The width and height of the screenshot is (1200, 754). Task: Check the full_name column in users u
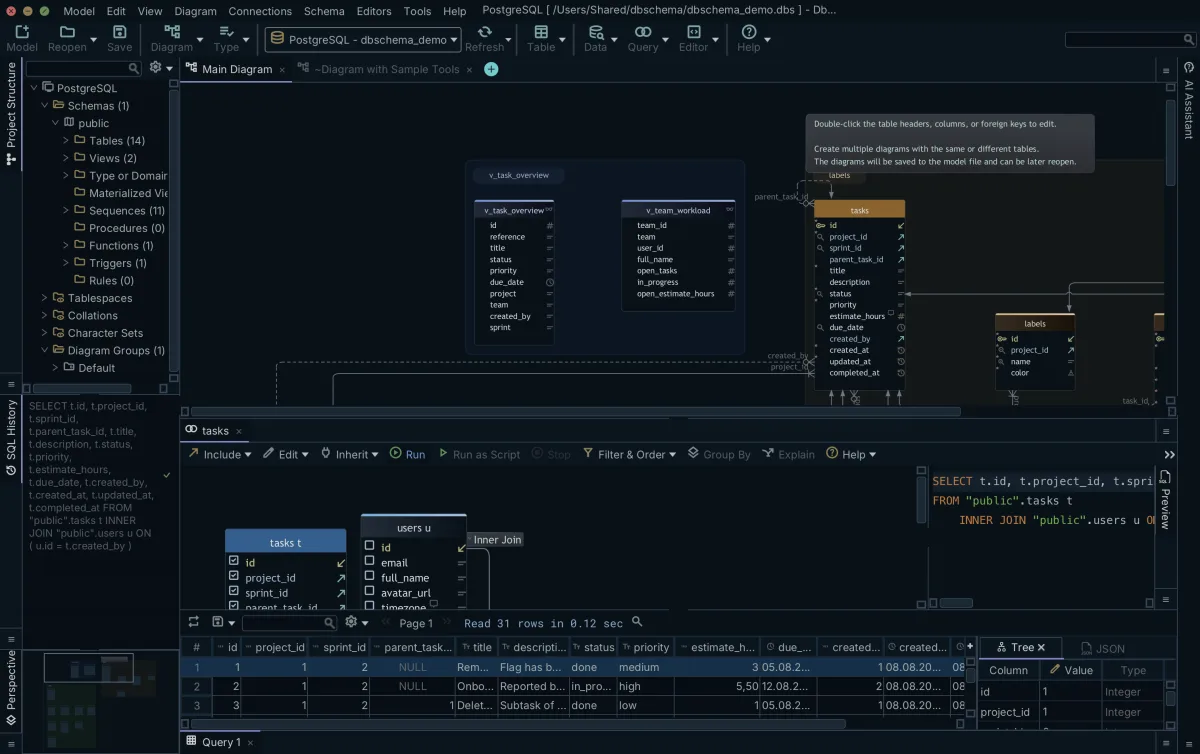369,577
